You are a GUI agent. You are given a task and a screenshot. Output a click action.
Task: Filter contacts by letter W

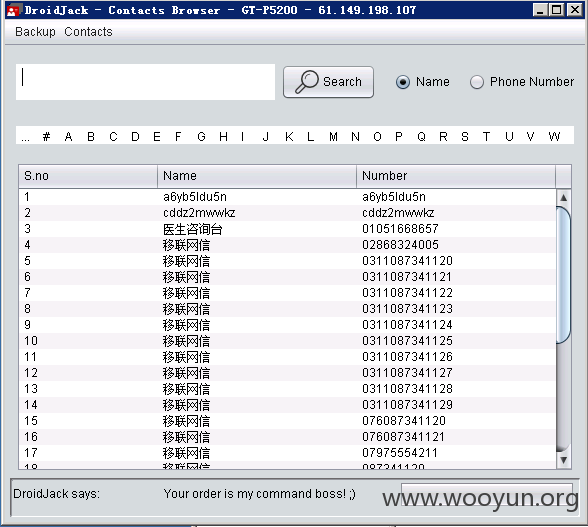point(554,137)
